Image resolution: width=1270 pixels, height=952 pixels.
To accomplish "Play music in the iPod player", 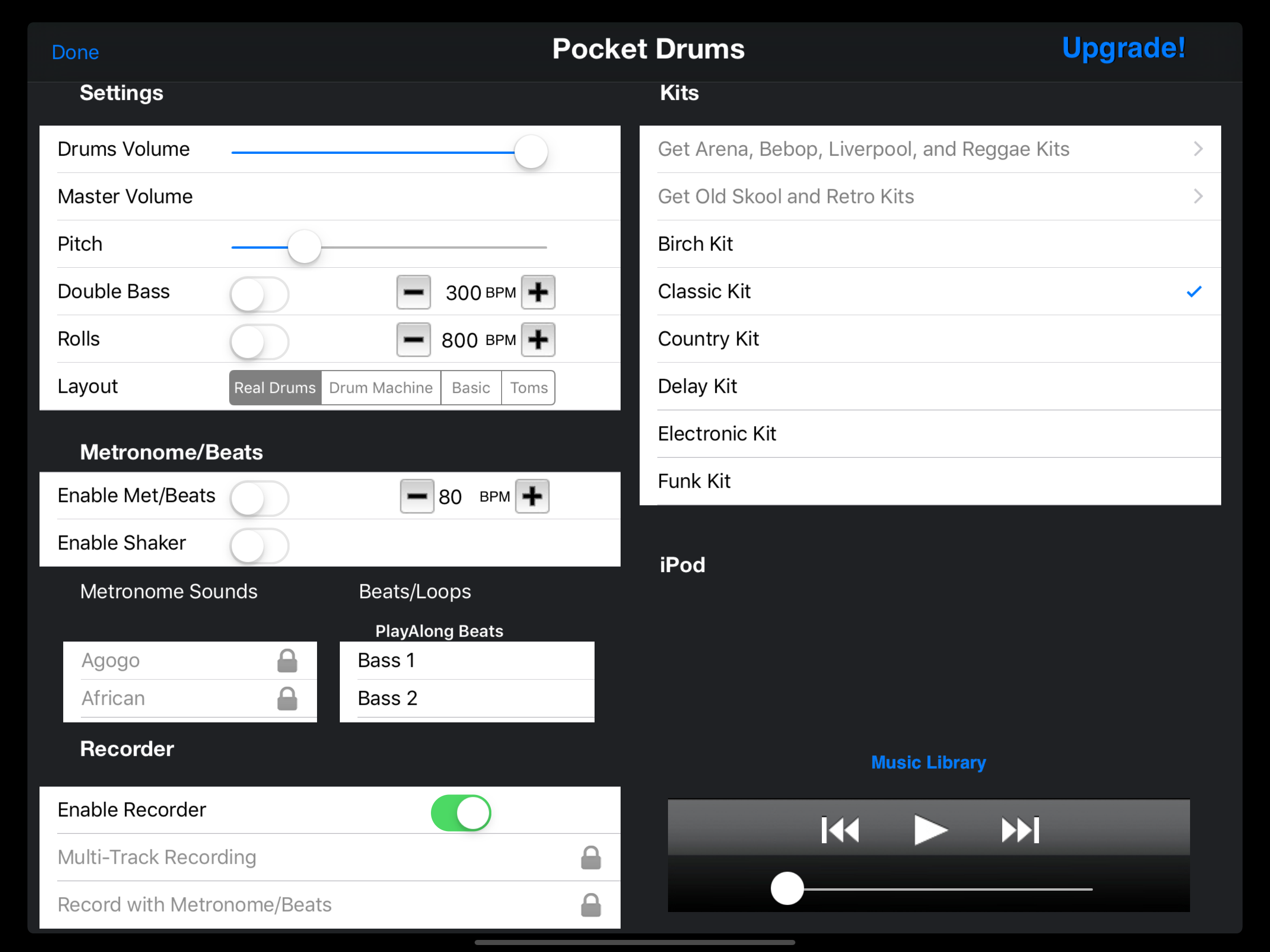I will 930,830.
